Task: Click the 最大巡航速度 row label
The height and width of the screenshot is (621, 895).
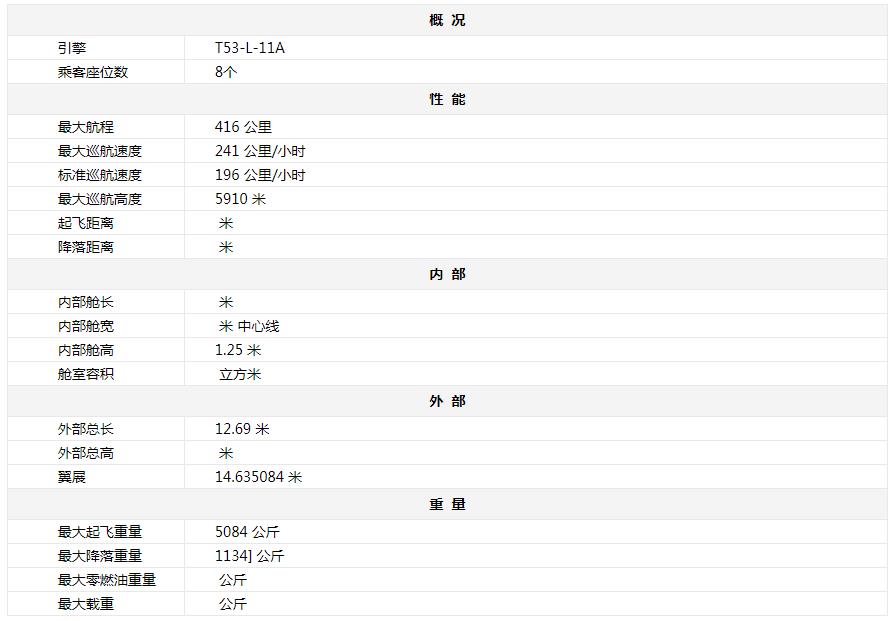Action: click(100, 151)
